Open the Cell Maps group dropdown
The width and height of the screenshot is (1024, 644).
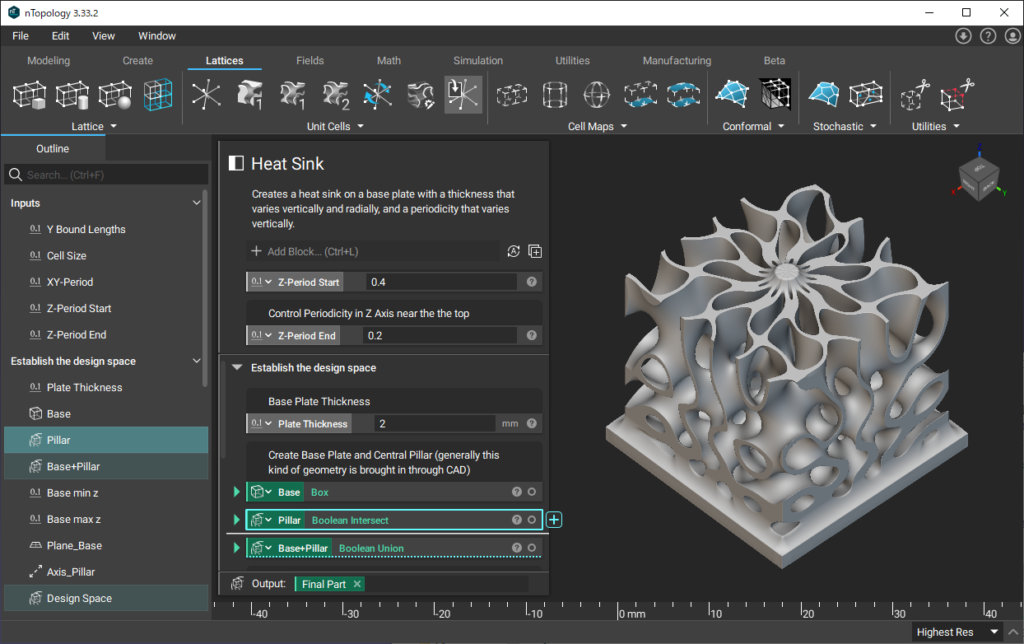point(624,127)
